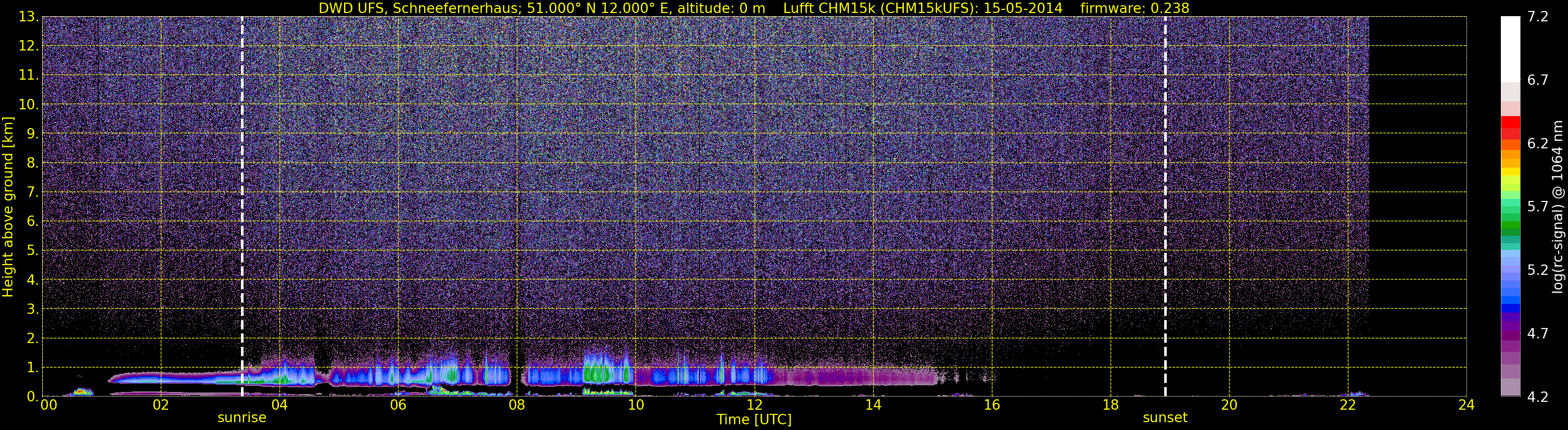Click the height axis tick label '13.'
Screen dimensions: 1568x430
pos(28,17)
